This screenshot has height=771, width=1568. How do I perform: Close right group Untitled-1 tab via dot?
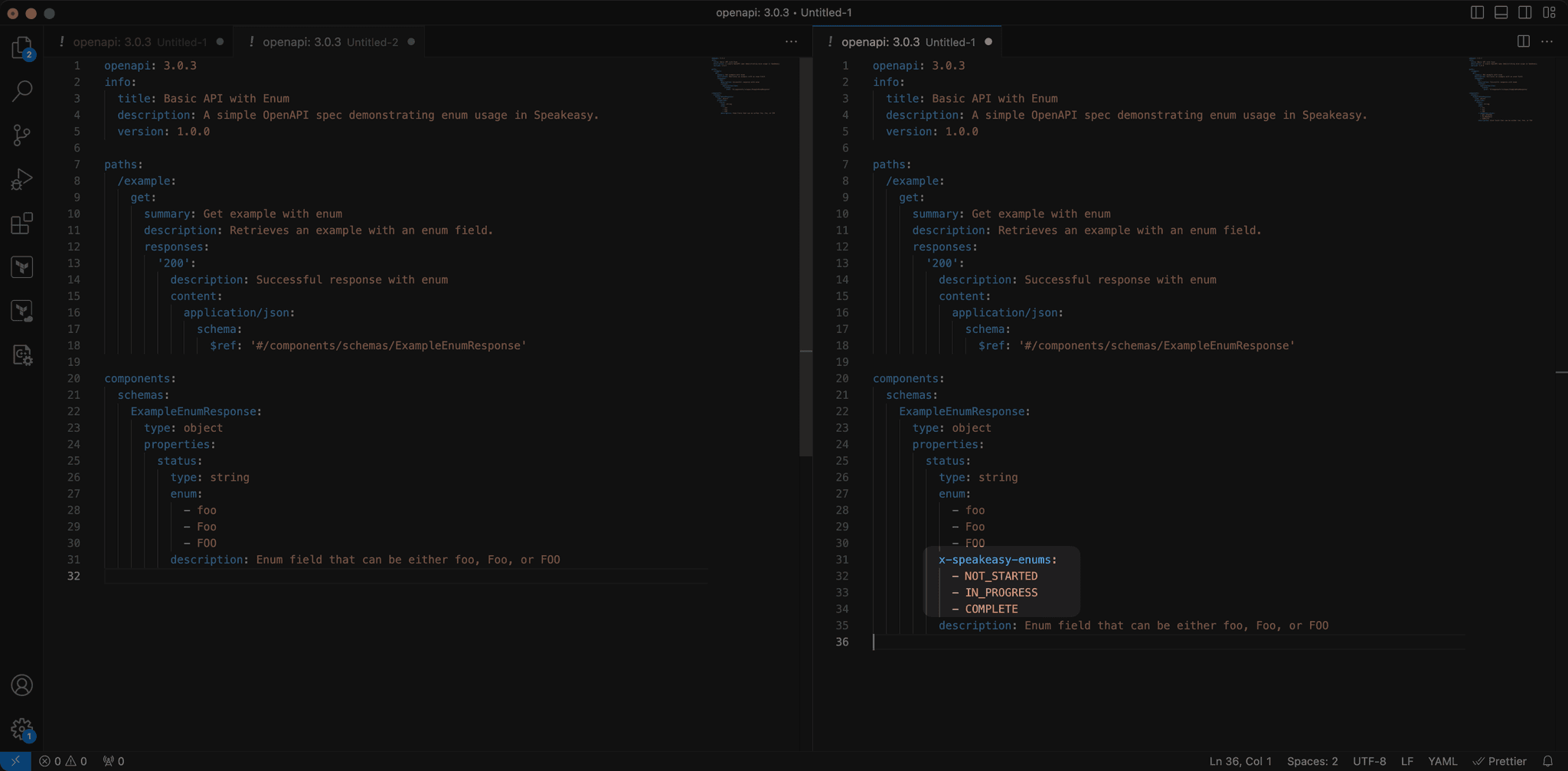tap(988, 42)
